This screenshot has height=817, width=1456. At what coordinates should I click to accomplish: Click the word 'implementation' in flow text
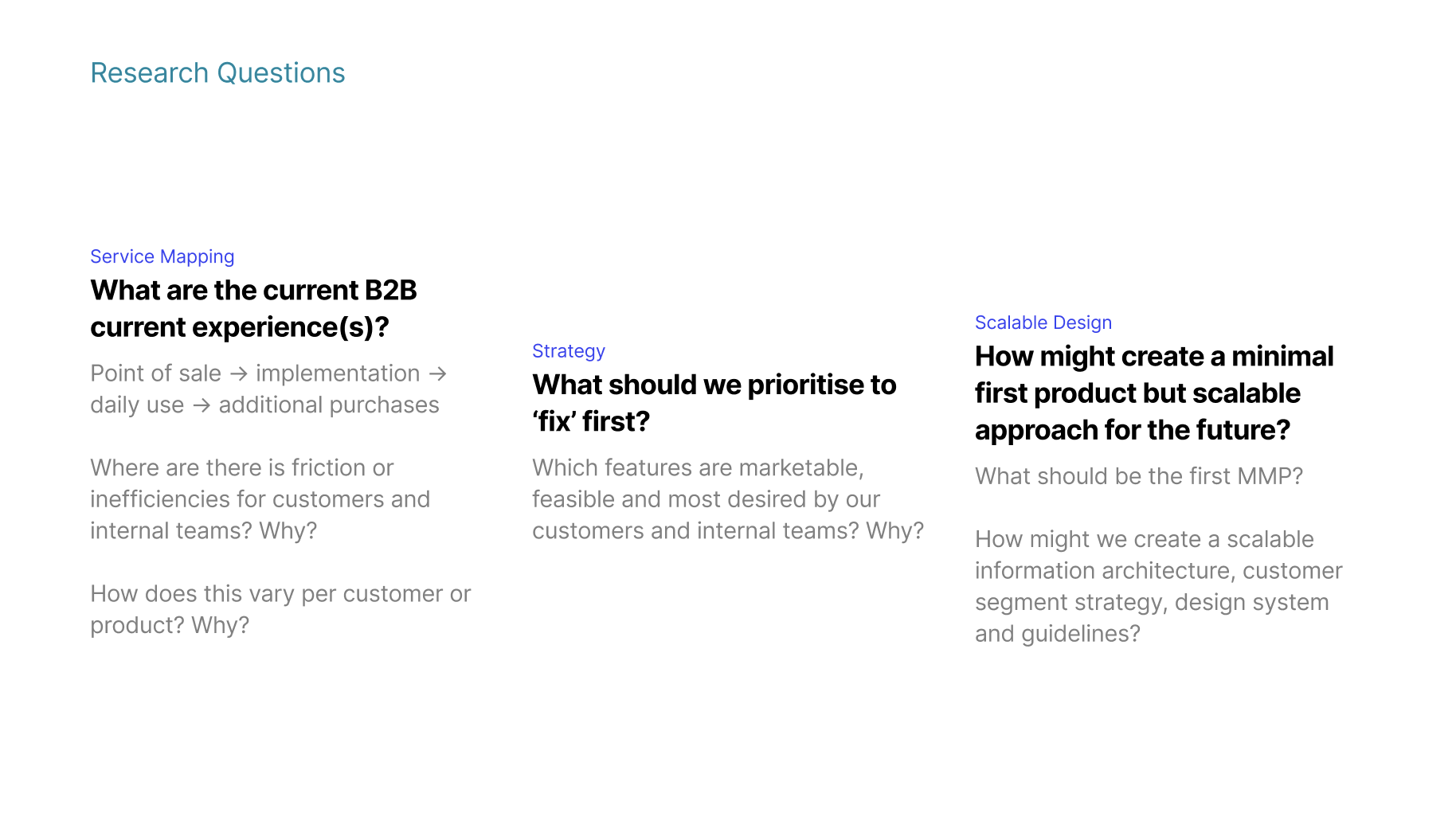pyautogui.click(x=338, y=373)
